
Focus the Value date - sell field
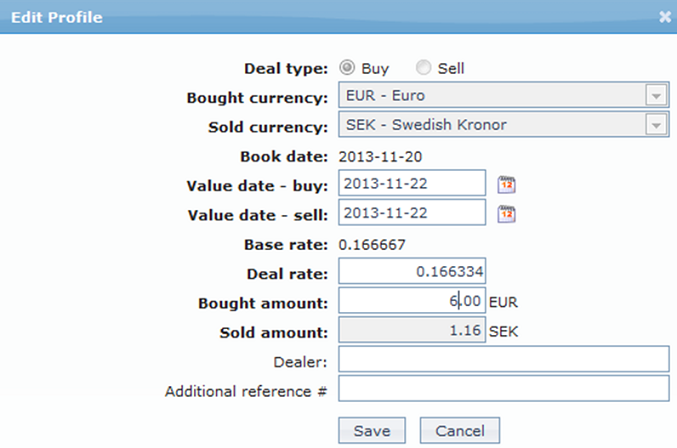click(412, 213)
